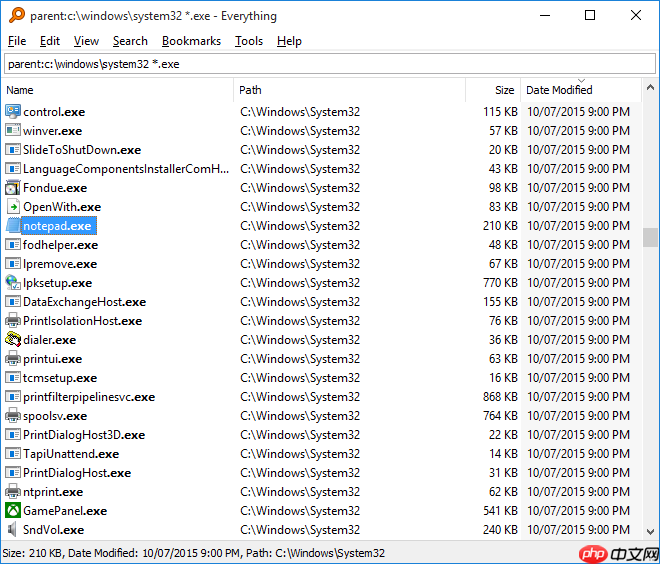Click the LanguageComponentsInstallerComH file icon

(13, 169)
